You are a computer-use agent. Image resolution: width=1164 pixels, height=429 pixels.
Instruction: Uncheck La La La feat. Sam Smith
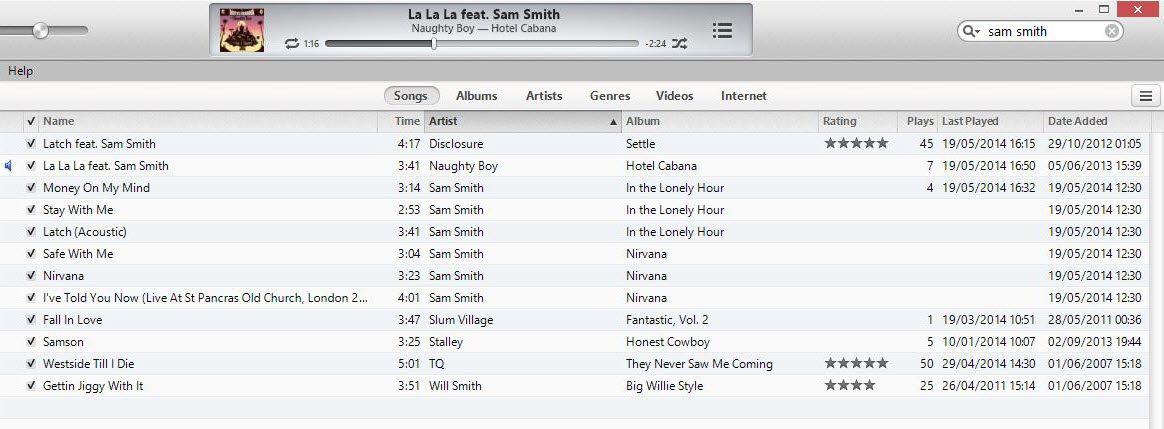(x=30, y=166)
